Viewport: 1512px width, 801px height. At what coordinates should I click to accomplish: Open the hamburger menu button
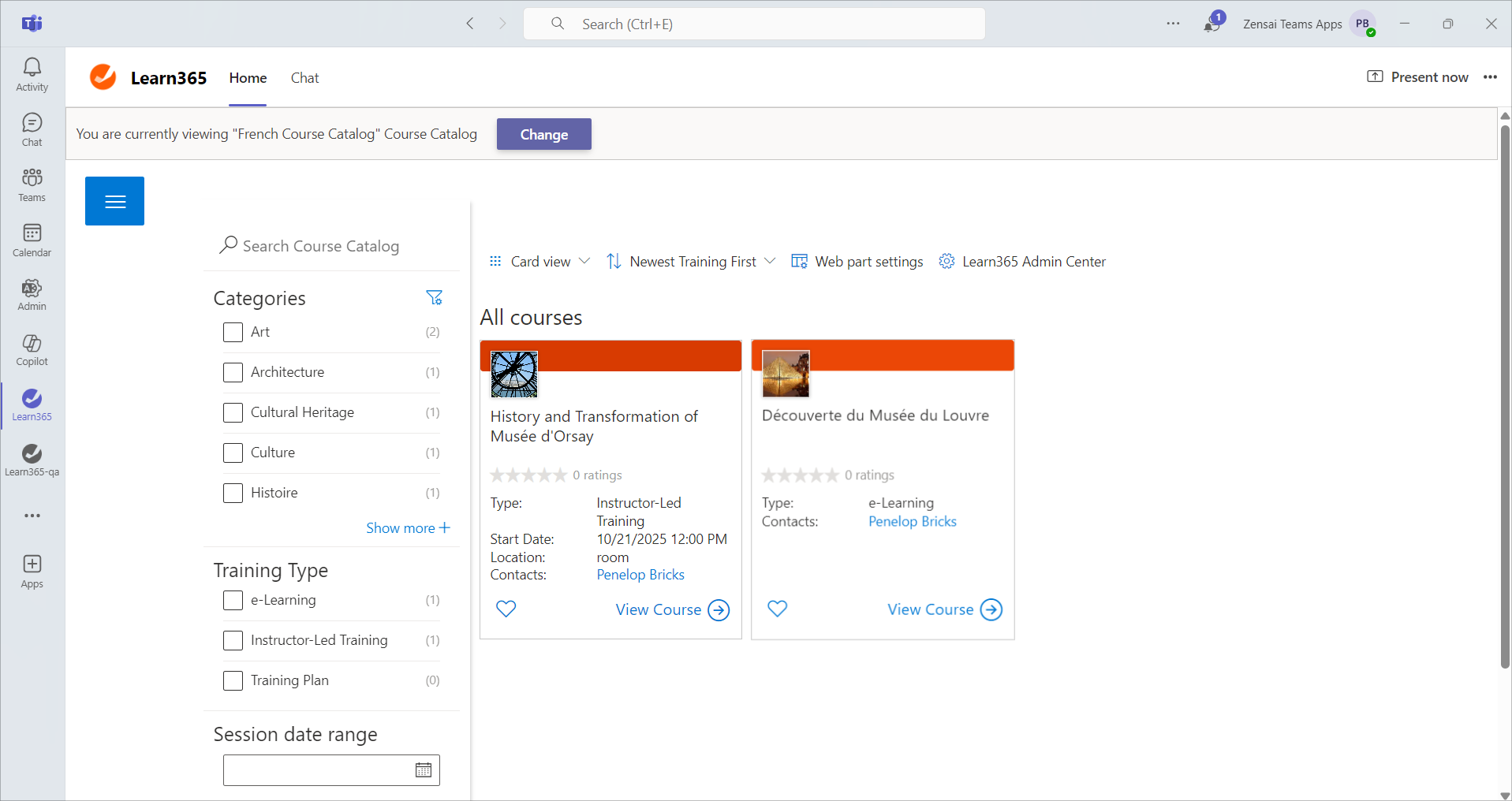coord(114,201)
